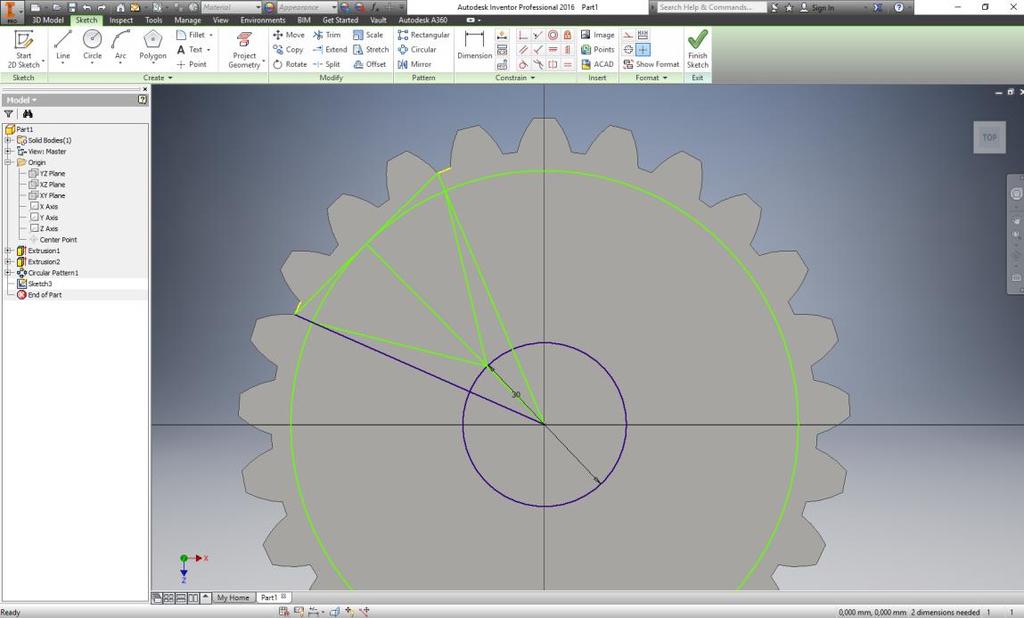Screen dimensions: 1024x618
Task: Click Sign In
Action: 817,7
